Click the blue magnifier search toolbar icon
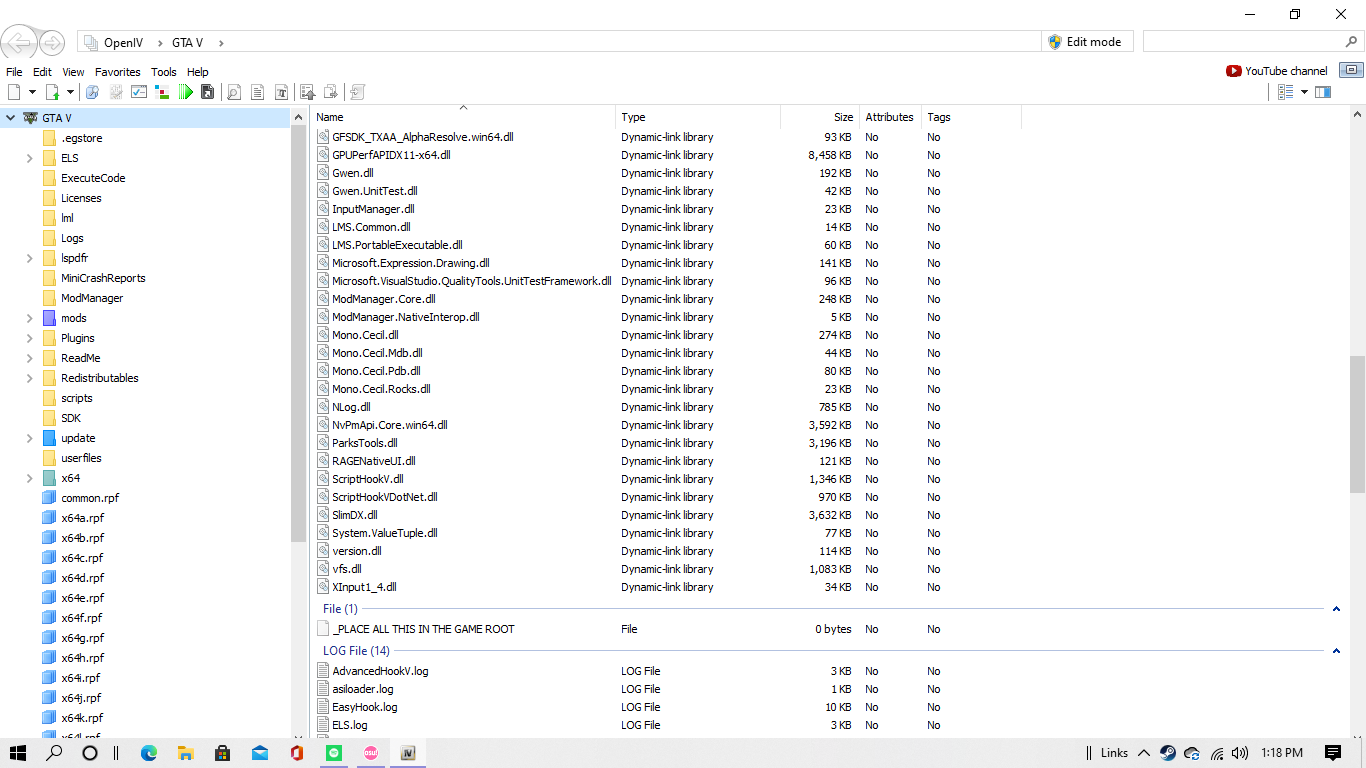This screenshot has width=1366, height=768. (x=92, y=92)
